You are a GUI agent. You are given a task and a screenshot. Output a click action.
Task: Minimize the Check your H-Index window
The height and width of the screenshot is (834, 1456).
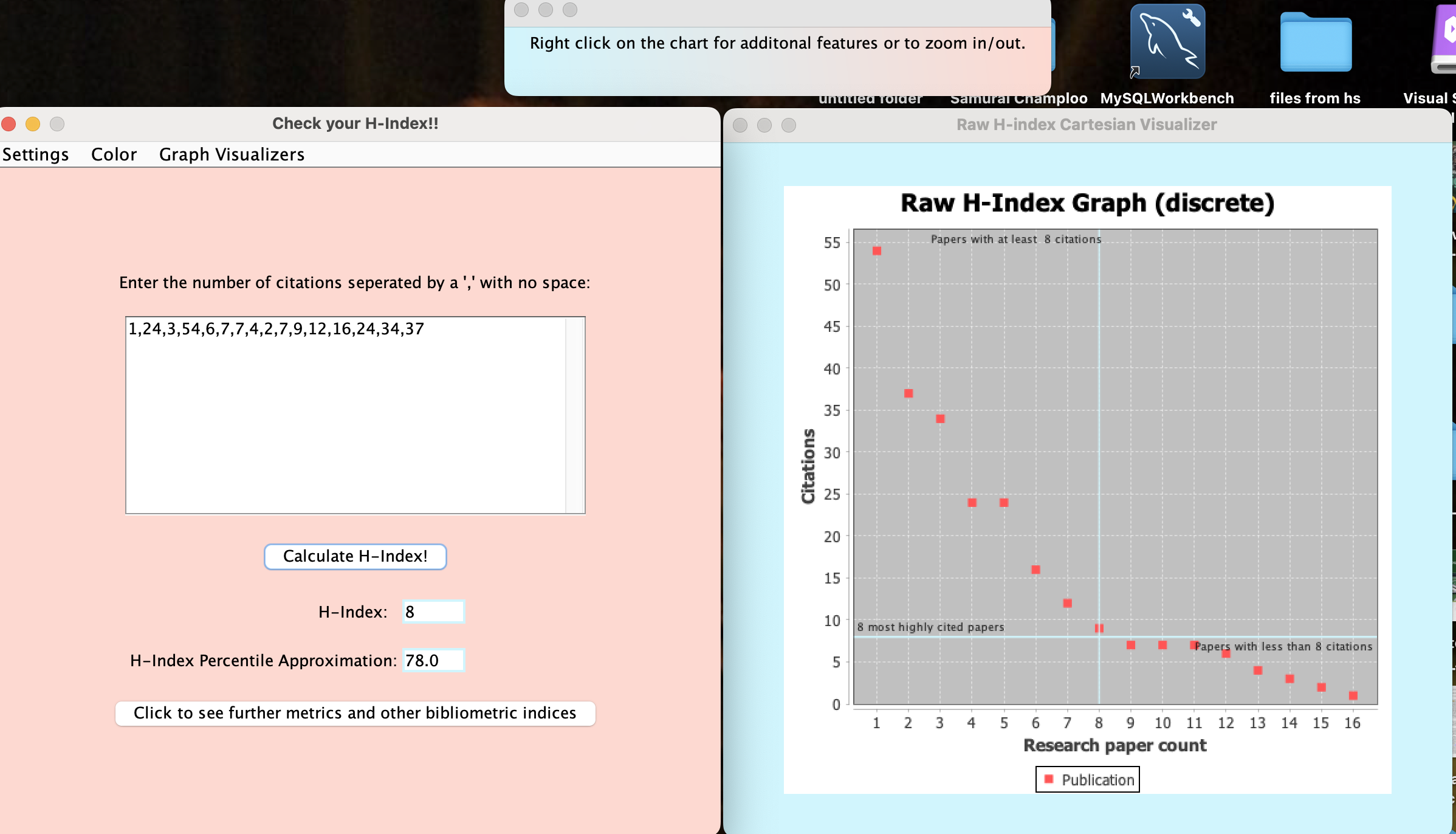click(x=33, y=124)
